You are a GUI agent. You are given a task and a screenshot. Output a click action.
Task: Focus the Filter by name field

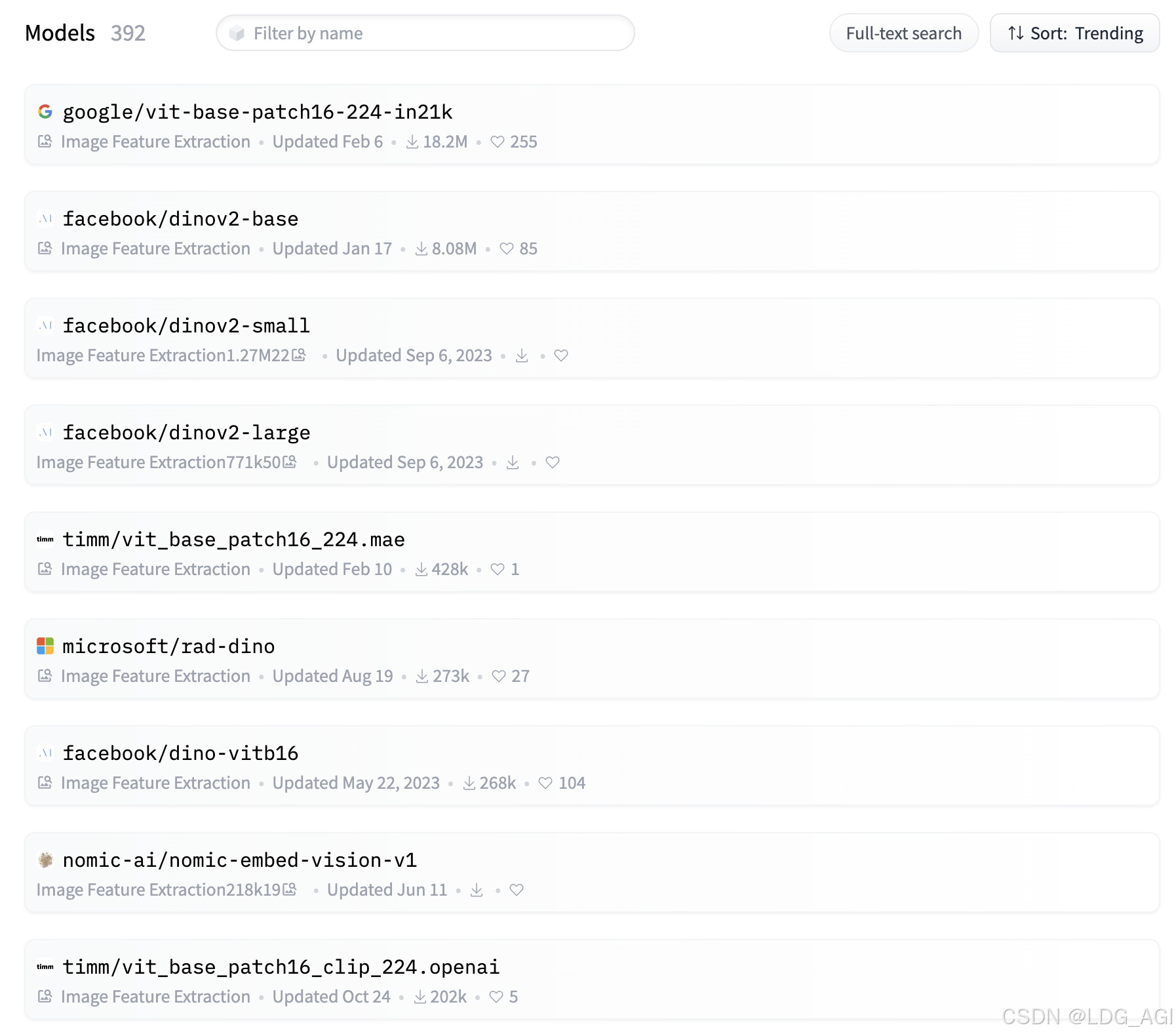(425, 33)
